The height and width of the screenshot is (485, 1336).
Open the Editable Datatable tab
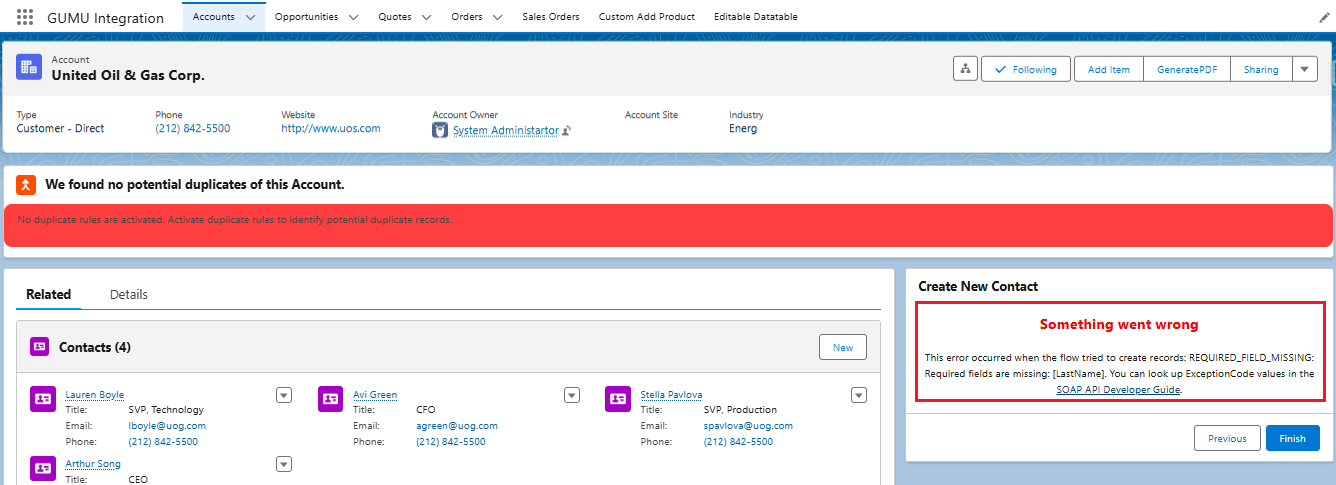click(756, 17)
